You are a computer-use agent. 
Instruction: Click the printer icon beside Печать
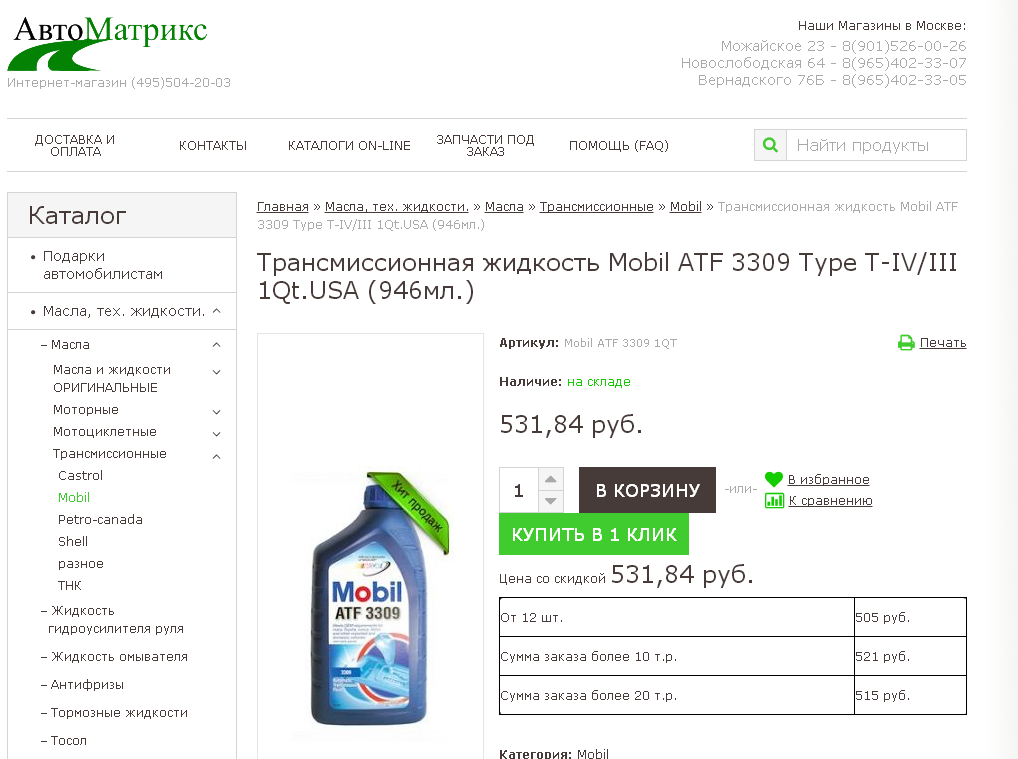[906, 343]
